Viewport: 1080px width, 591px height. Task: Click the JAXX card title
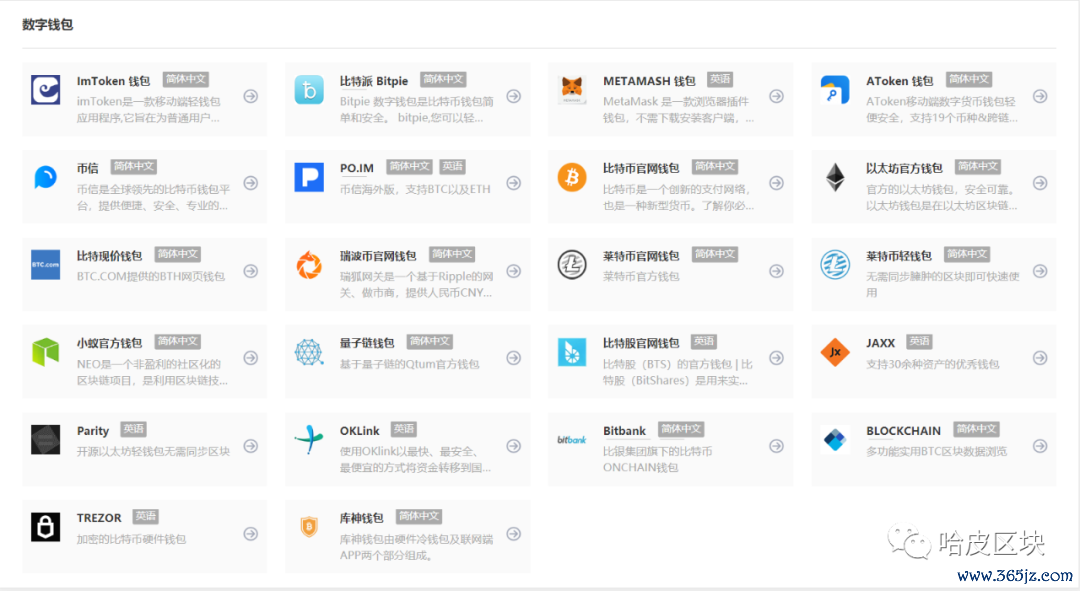tap(880, 343)
